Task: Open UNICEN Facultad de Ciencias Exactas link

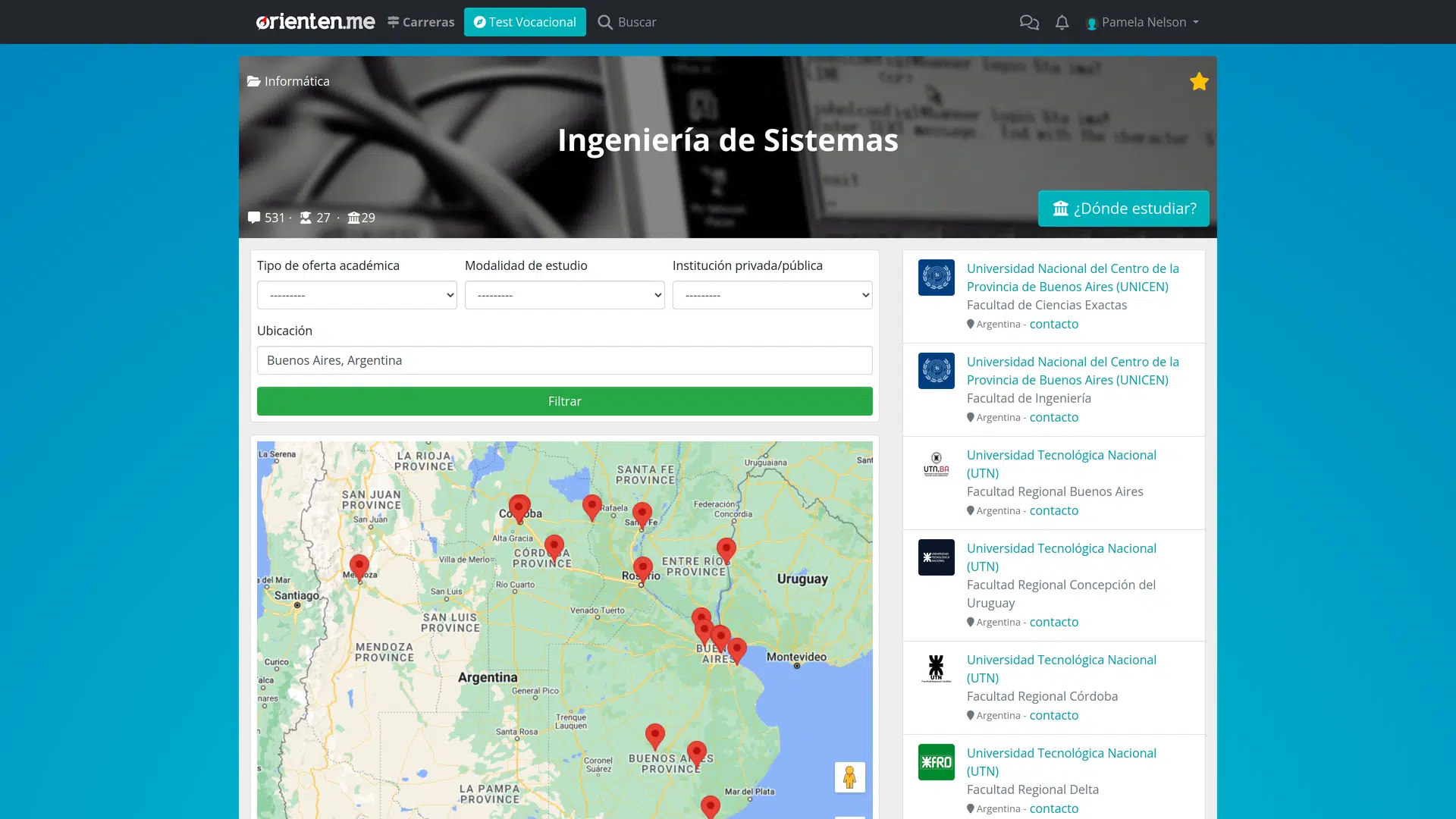Action: (x=1073, y=278)
